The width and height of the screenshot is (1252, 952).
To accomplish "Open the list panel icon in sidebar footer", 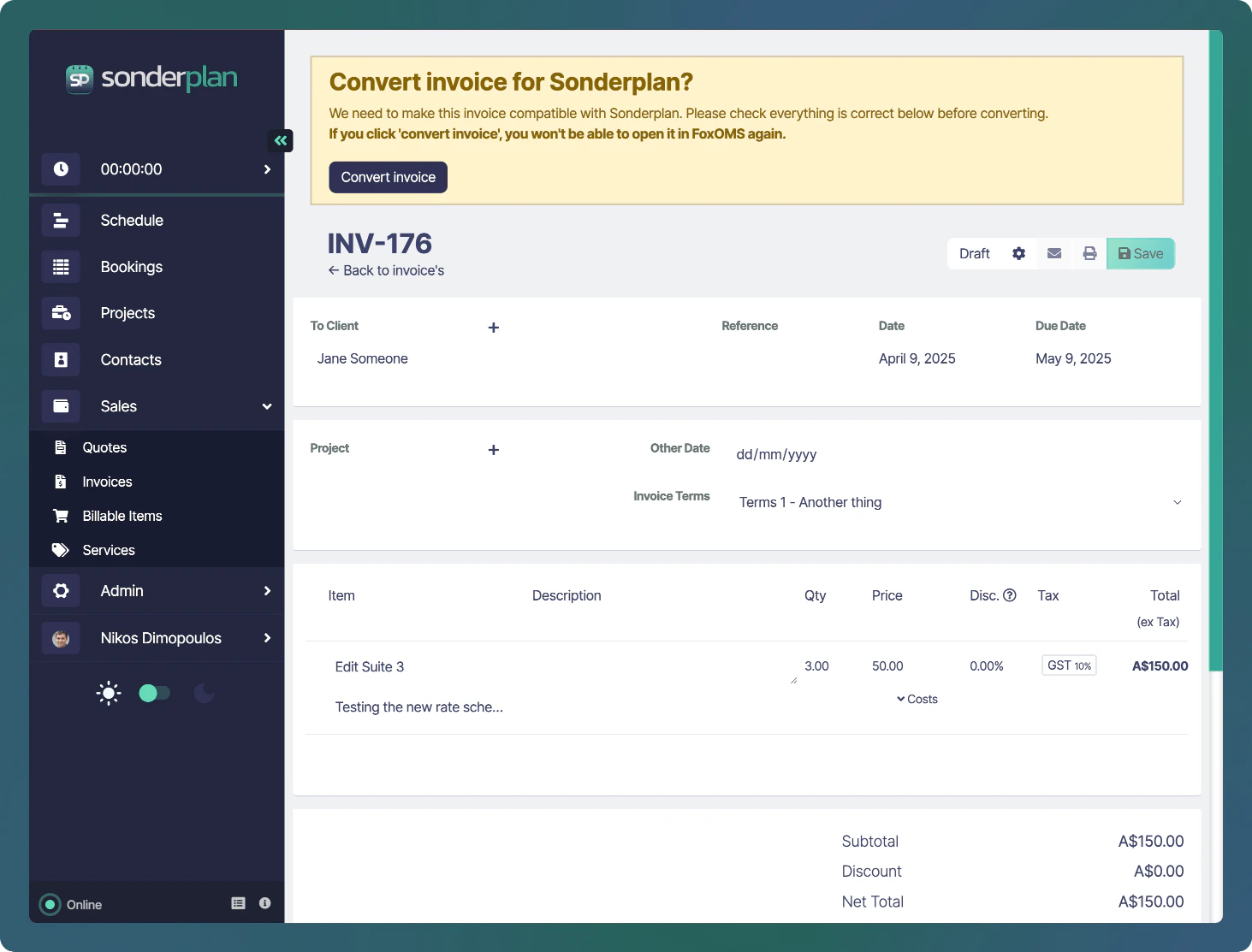I will pyautogui.click(x=239, y=903).
